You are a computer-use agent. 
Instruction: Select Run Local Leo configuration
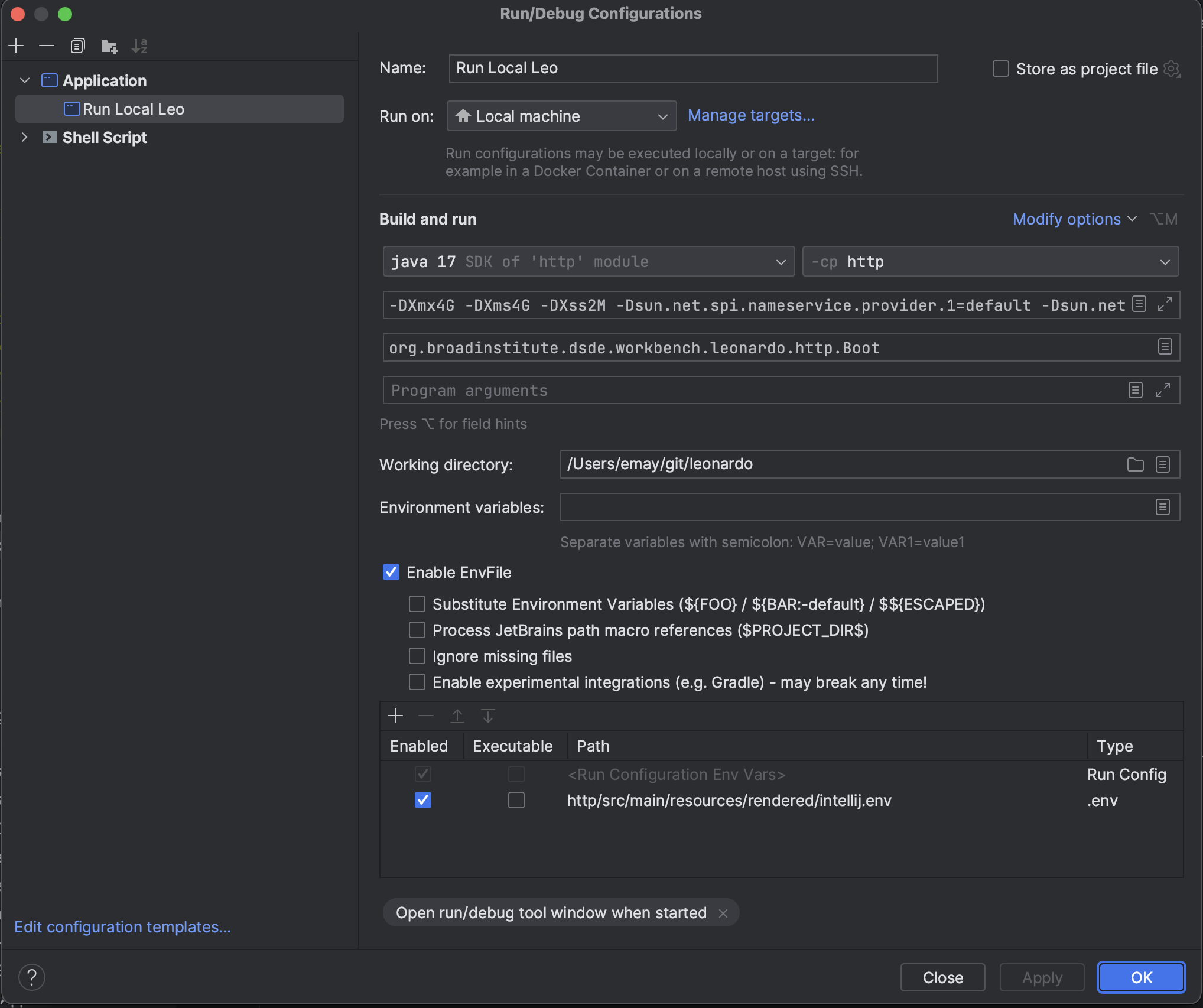click(x=134, y=109)
